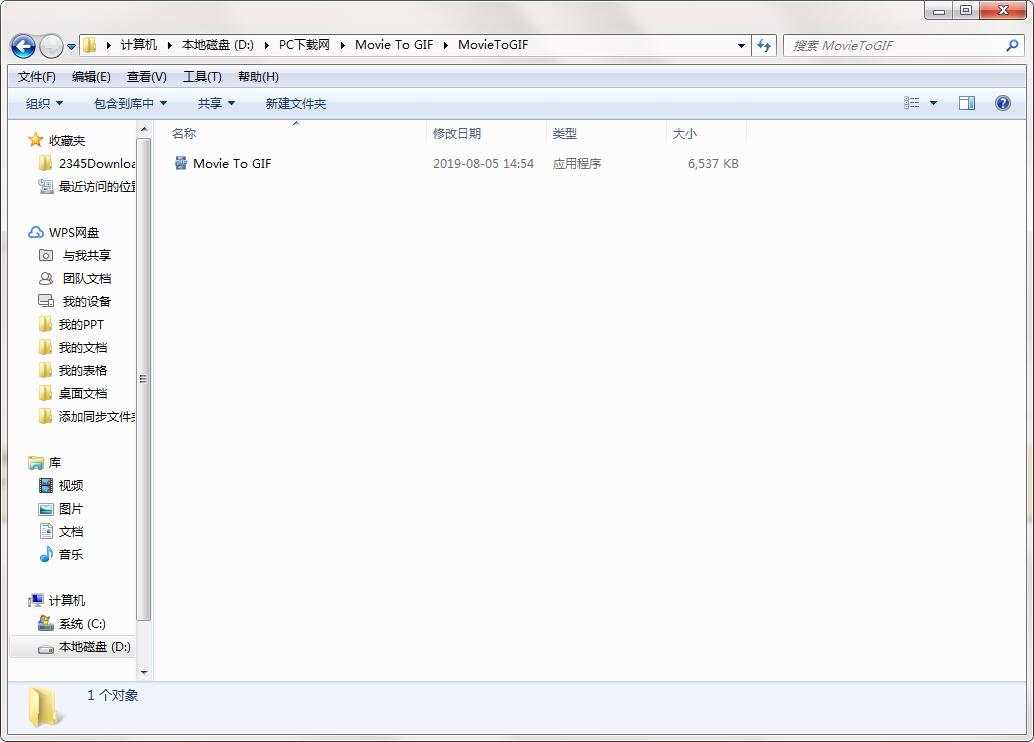The height and width of the screenshot is (742, 1034).
Task: Click the 新建文件夹 button
Action: pos(295,103)
